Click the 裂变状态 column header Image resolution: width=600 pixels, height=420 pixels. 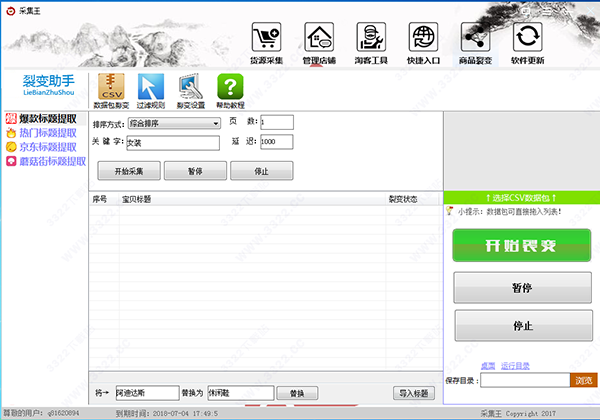(403, 199)
